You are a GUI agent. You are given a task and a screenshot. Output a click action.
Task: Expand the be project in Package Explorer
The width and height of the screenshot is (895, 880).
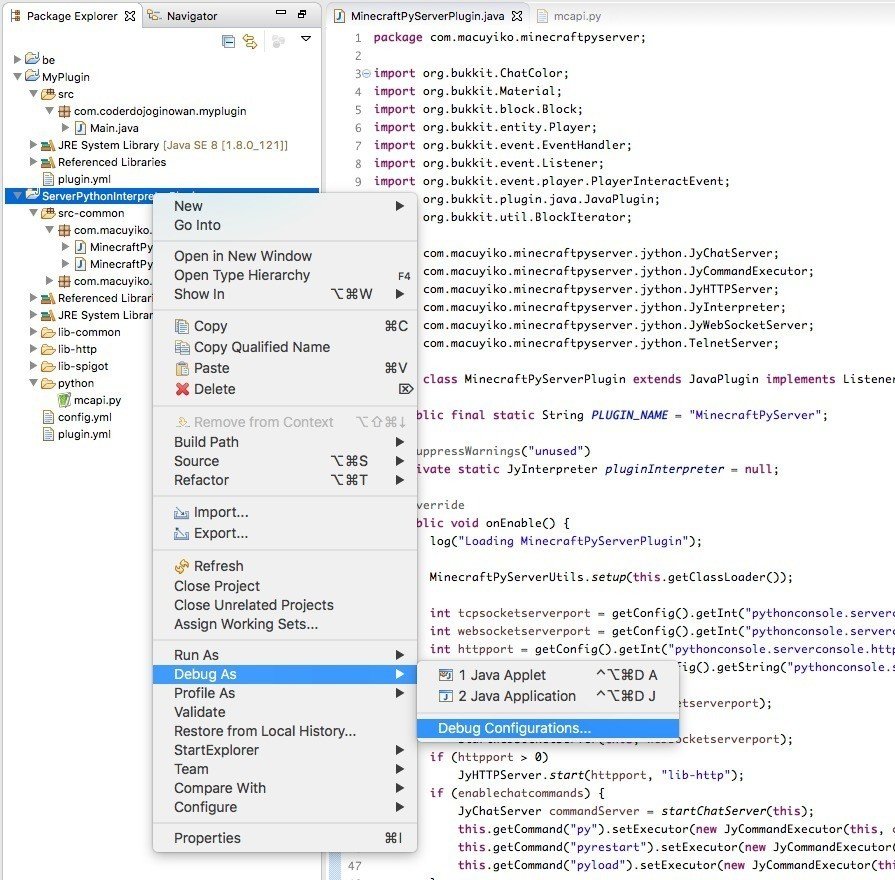18,58
